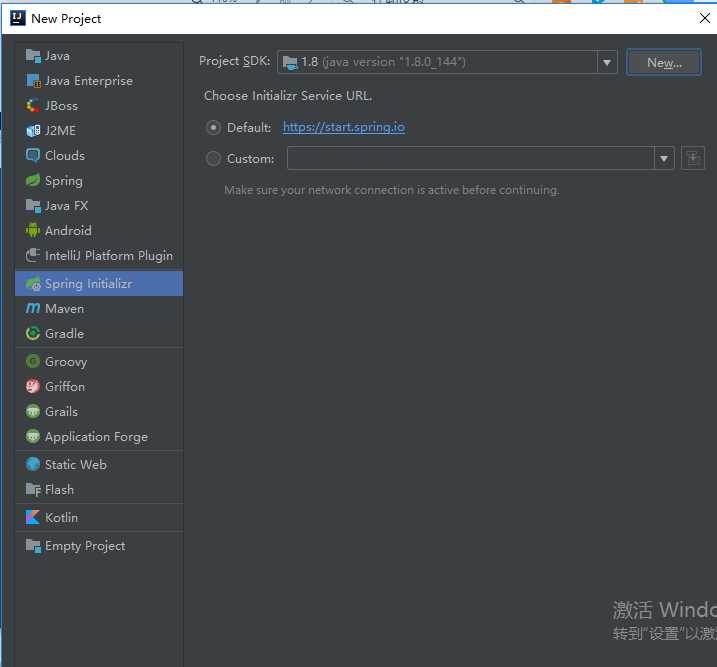The height and width of the screenshot is (667, 717).
Task: Choose Maven project type
Action: tap(99, 309)
